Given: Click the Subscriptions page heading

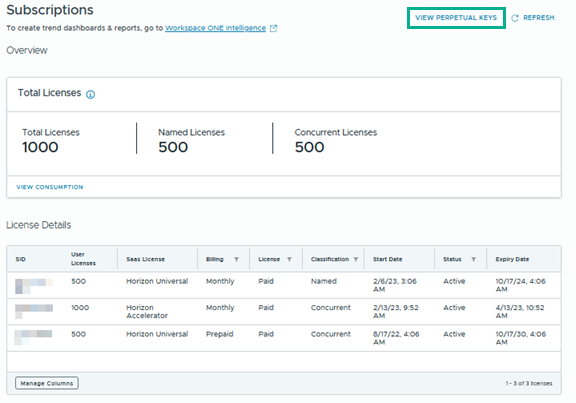Looking at the screenshot, I should click(x=50, y=10).
